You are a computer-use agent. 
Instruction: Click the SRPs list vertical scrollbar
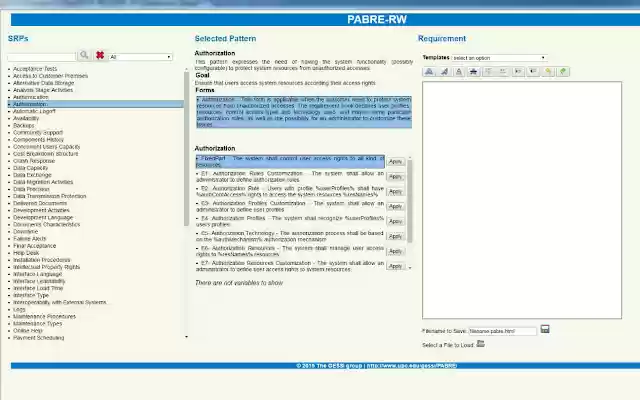point(187,149)
